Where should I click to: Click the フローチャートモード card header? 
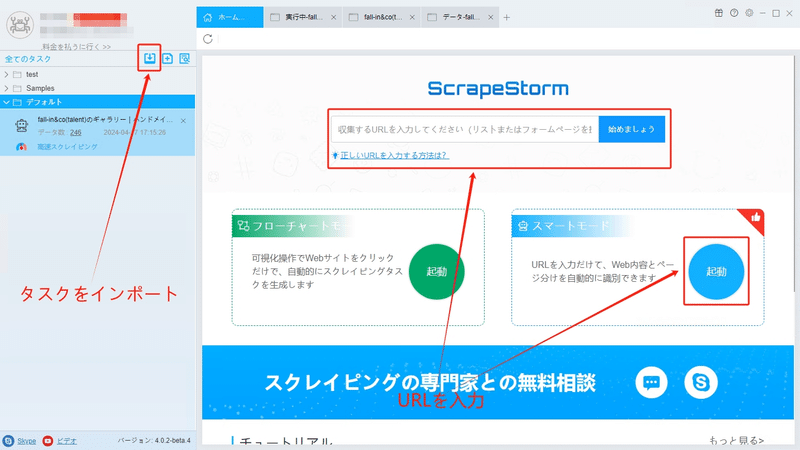tap(293, 226)
